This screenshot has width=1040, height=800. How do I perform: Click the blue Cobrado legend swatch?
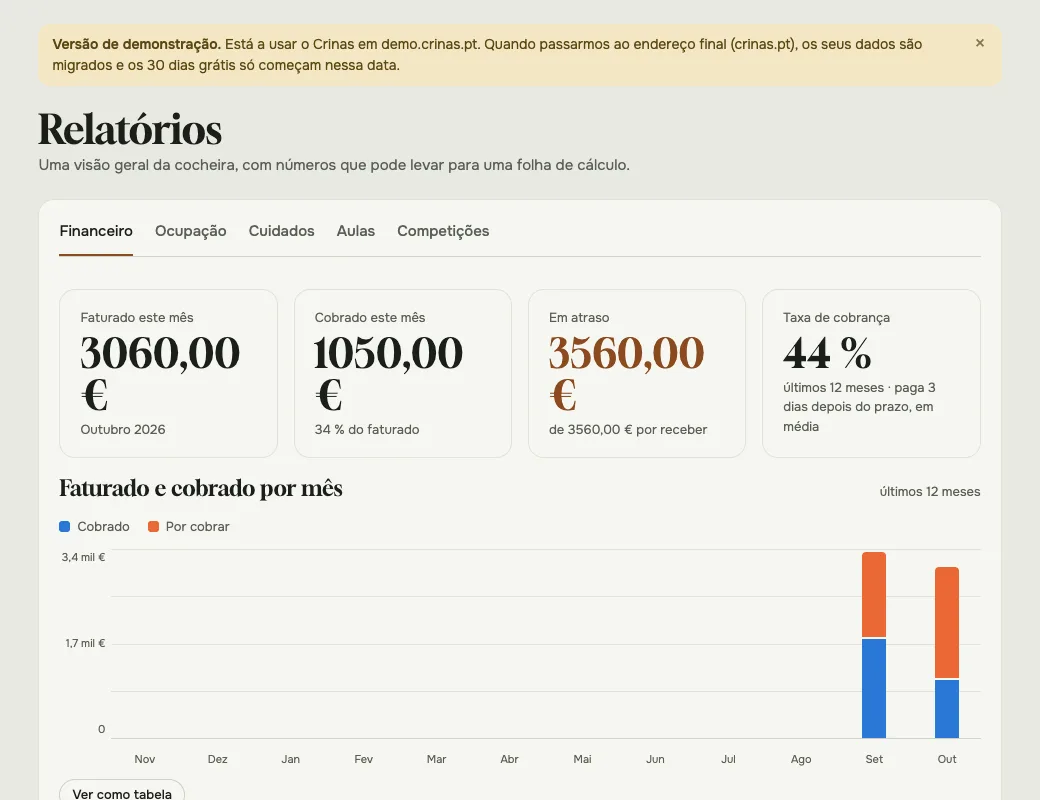click(x=64, y=527)
